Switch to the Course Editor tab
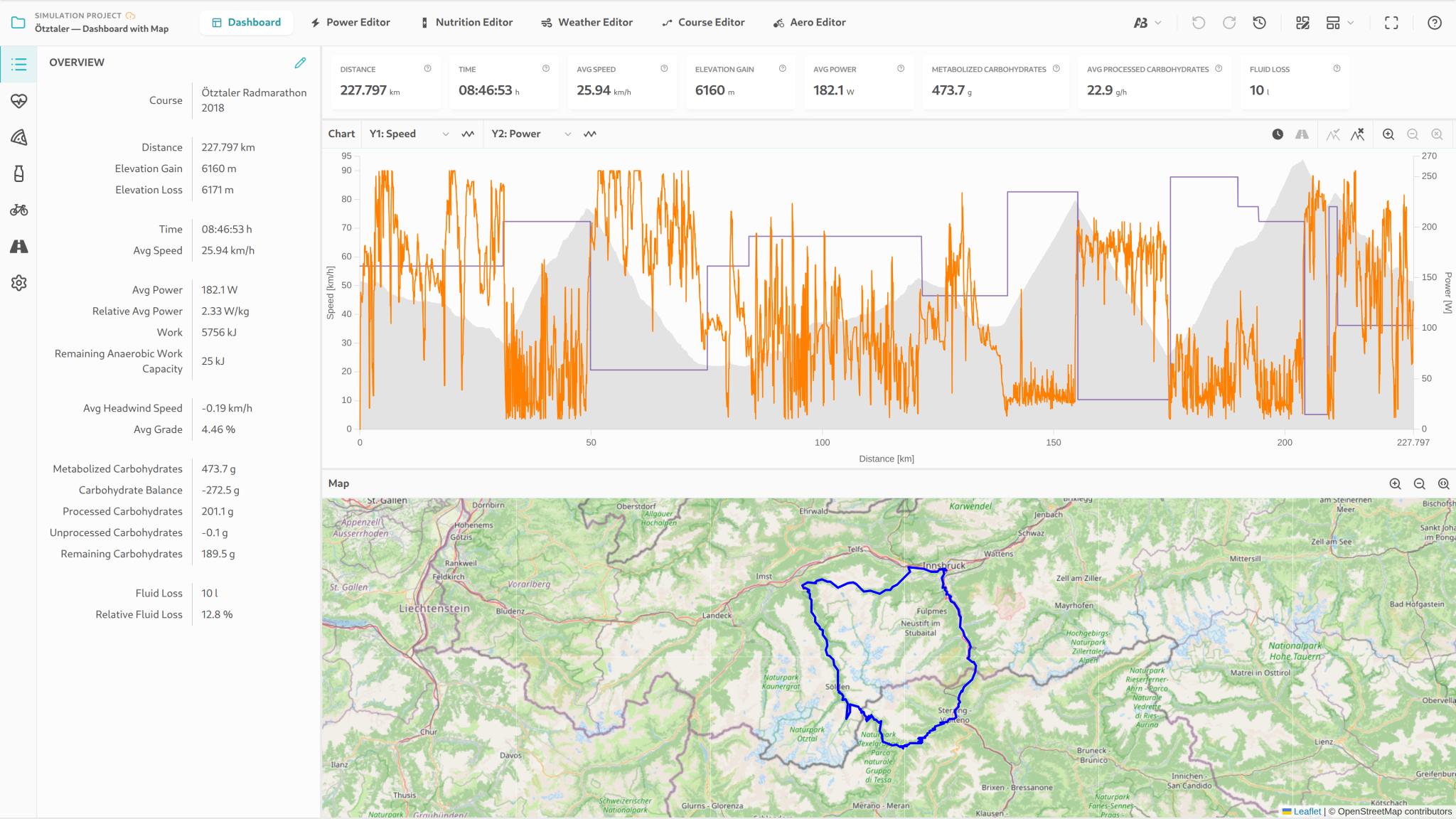The width and height of the screenshot is (1456, 819). click(703, 23)
